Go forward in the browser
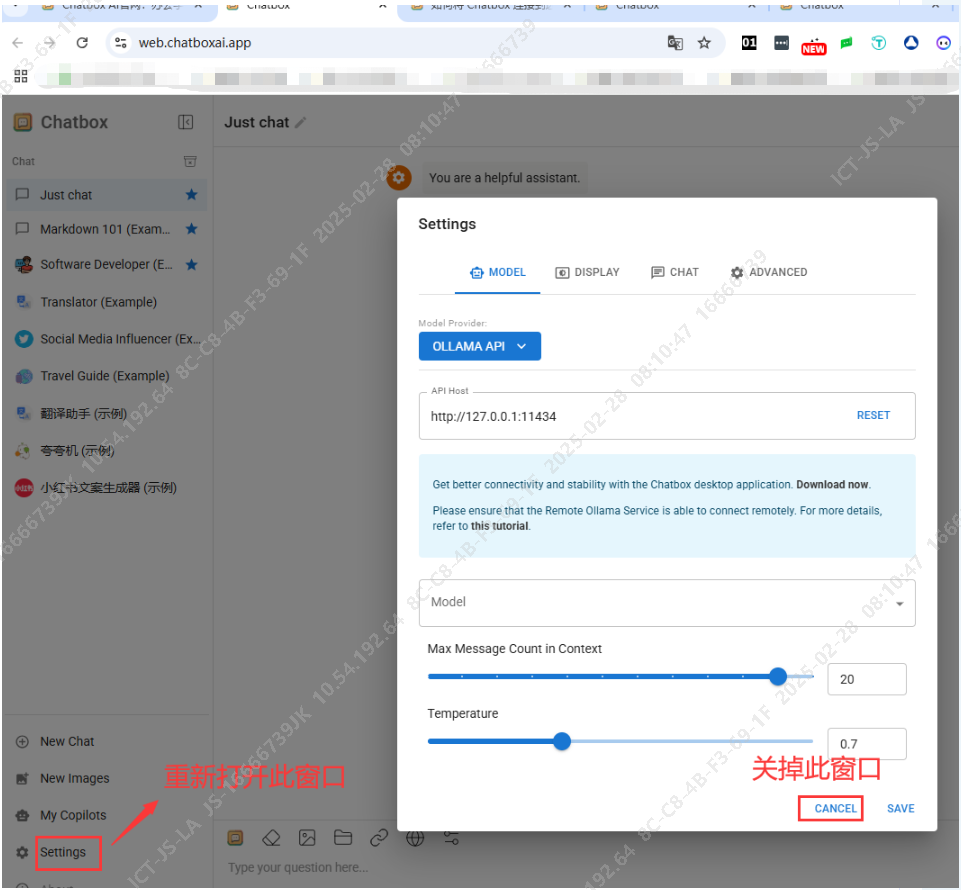 pos(50,43)
